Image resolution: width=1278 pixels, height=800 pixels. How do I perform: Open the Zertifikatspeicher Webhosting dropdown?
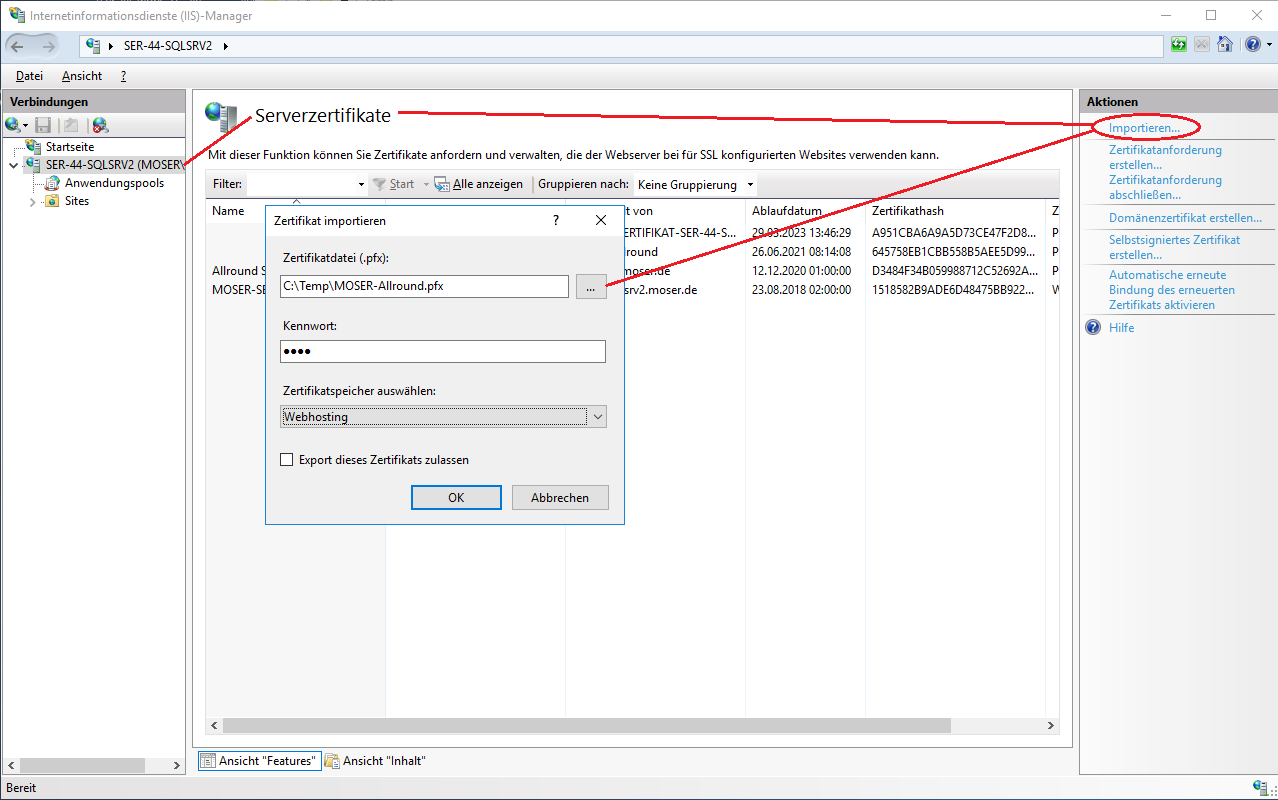pyautogui.click(x=443, y=417)
